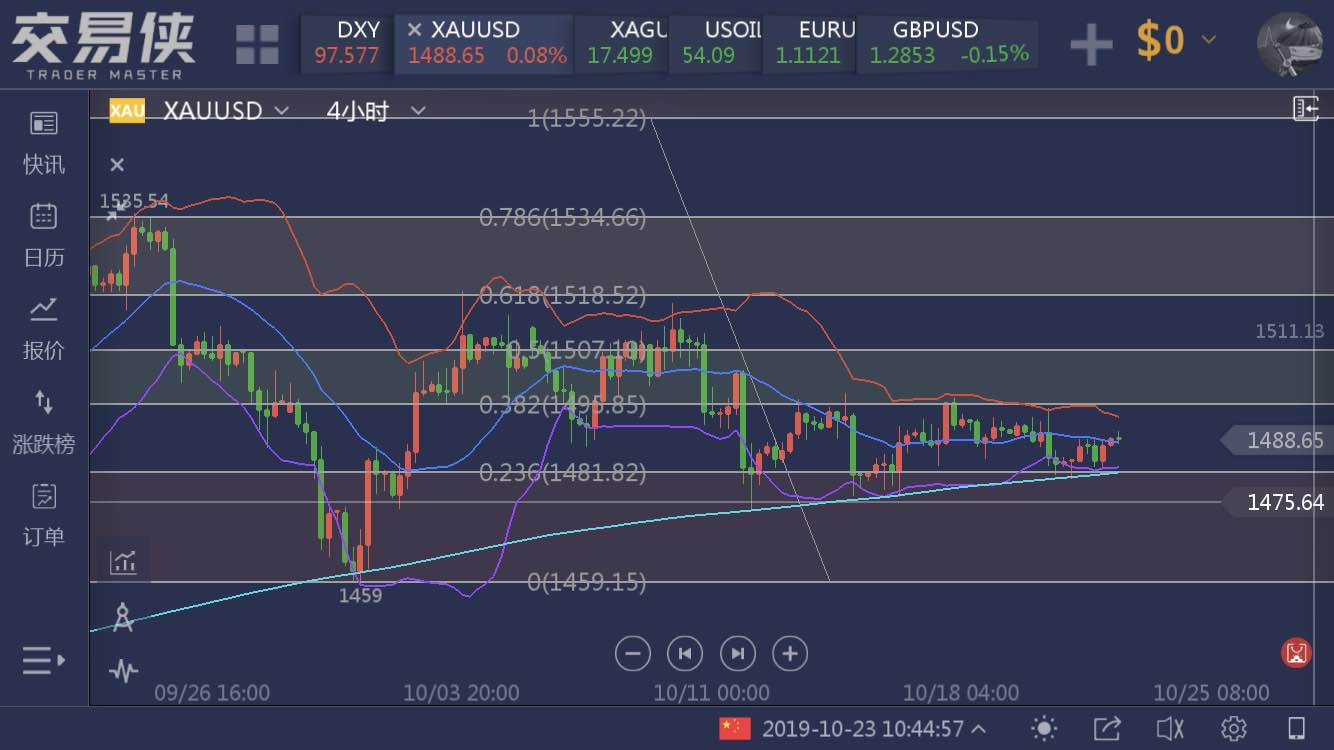Screen dimensions: 1334x750
Task: Open the user avatar profile
Action: [x=1290, y=44]
